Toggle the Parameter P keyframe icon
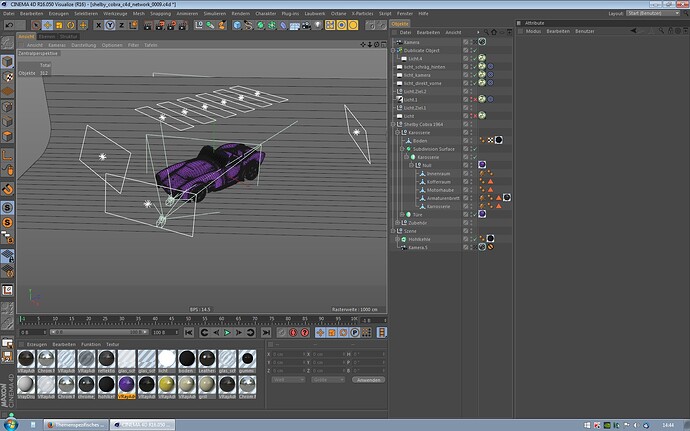Image resolution: width=690 pixels, height=431 pixels. 355,332
